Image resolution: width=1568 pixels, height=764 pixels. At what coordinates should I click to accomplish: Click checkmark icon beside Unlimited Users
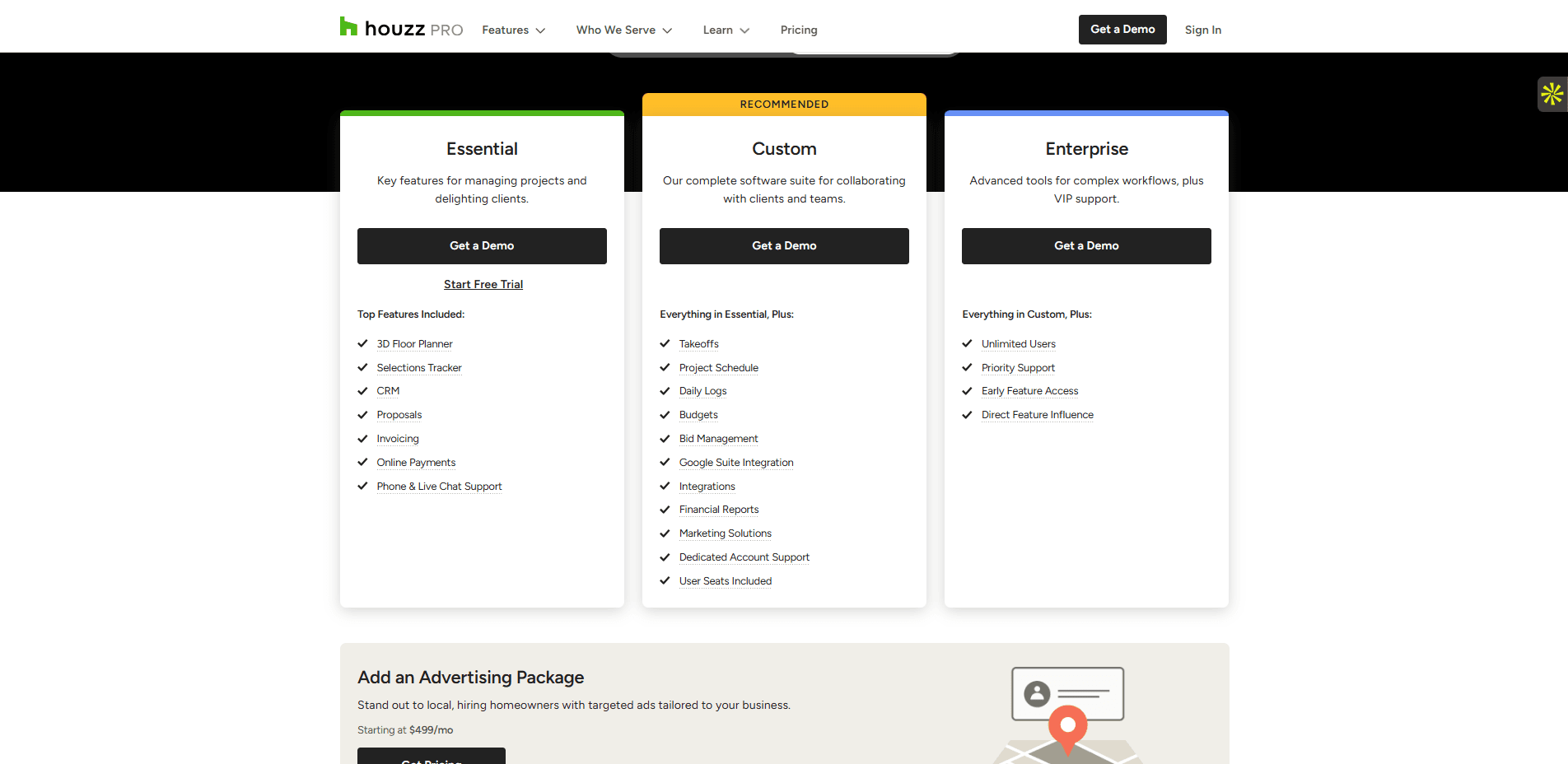[x=967, y=344]
